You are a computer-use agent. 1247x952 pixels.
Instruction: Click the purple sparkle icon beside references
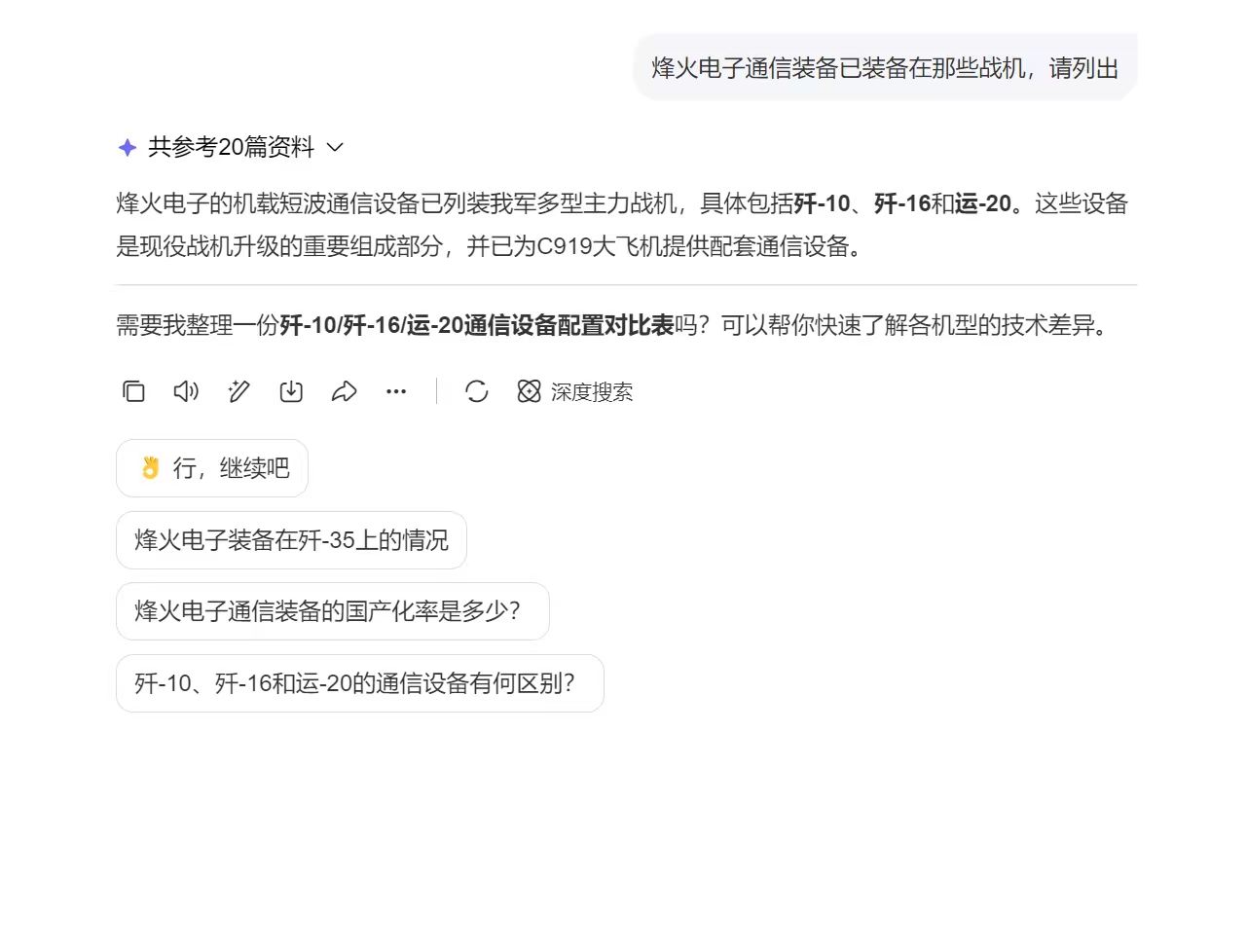click(x=128, y=147)
